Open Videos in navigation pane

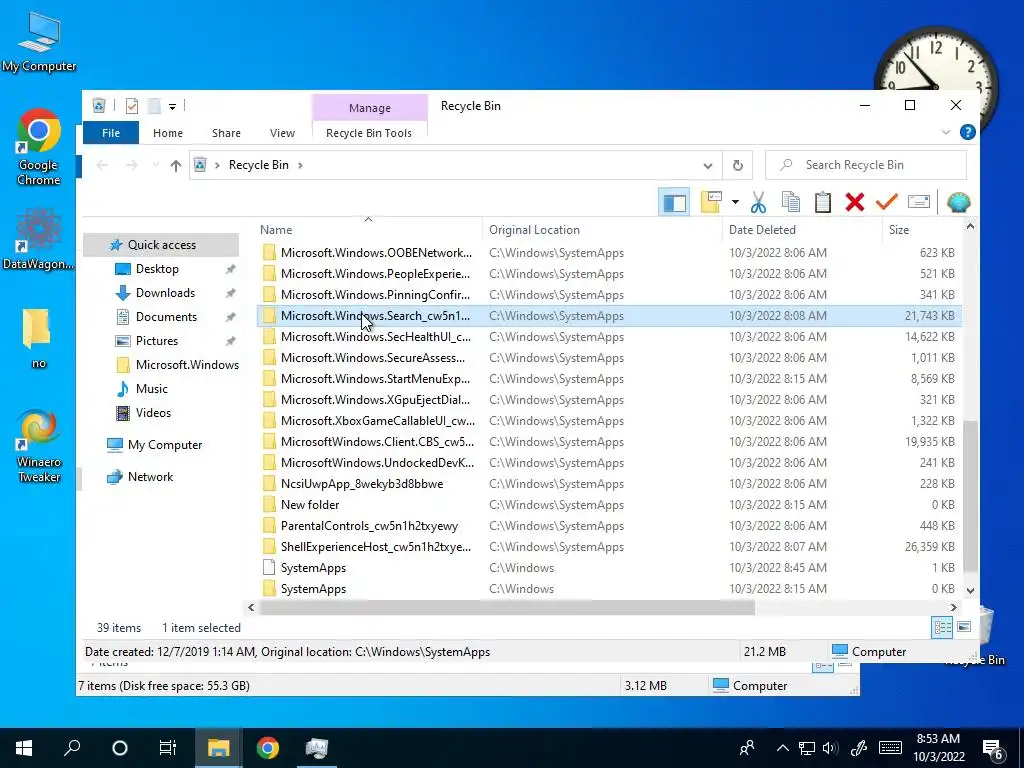click(153, 413)
